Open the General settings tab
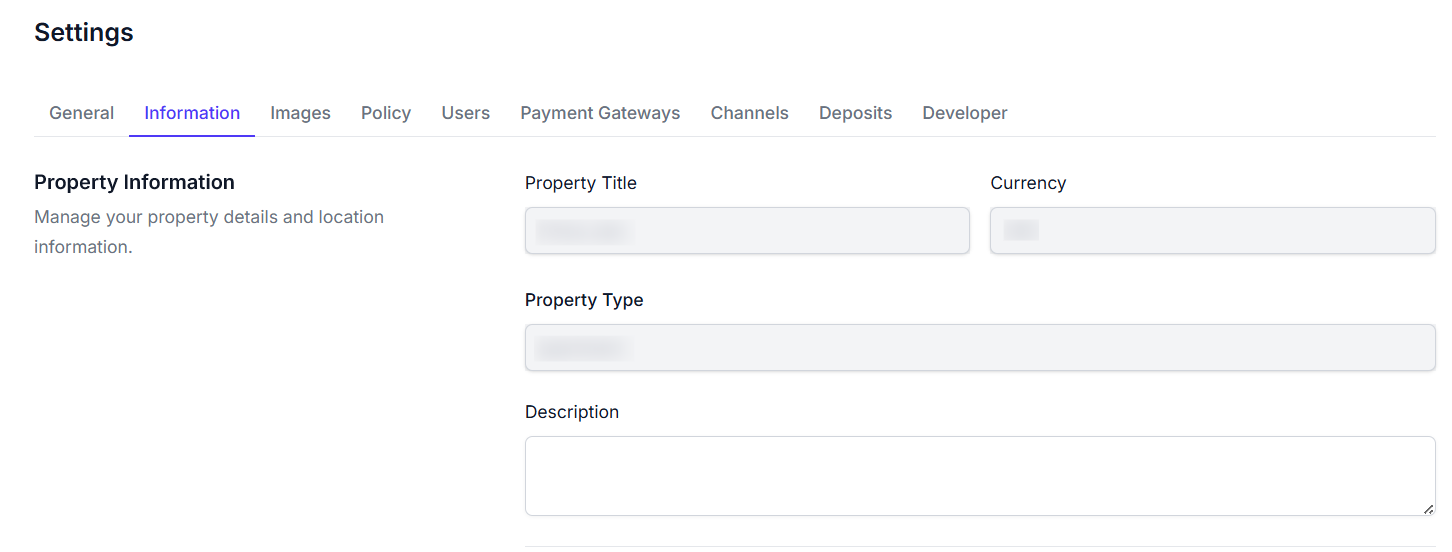This screenshot has height=552, width=1452. pyautogui.click(x=81, y=113)
